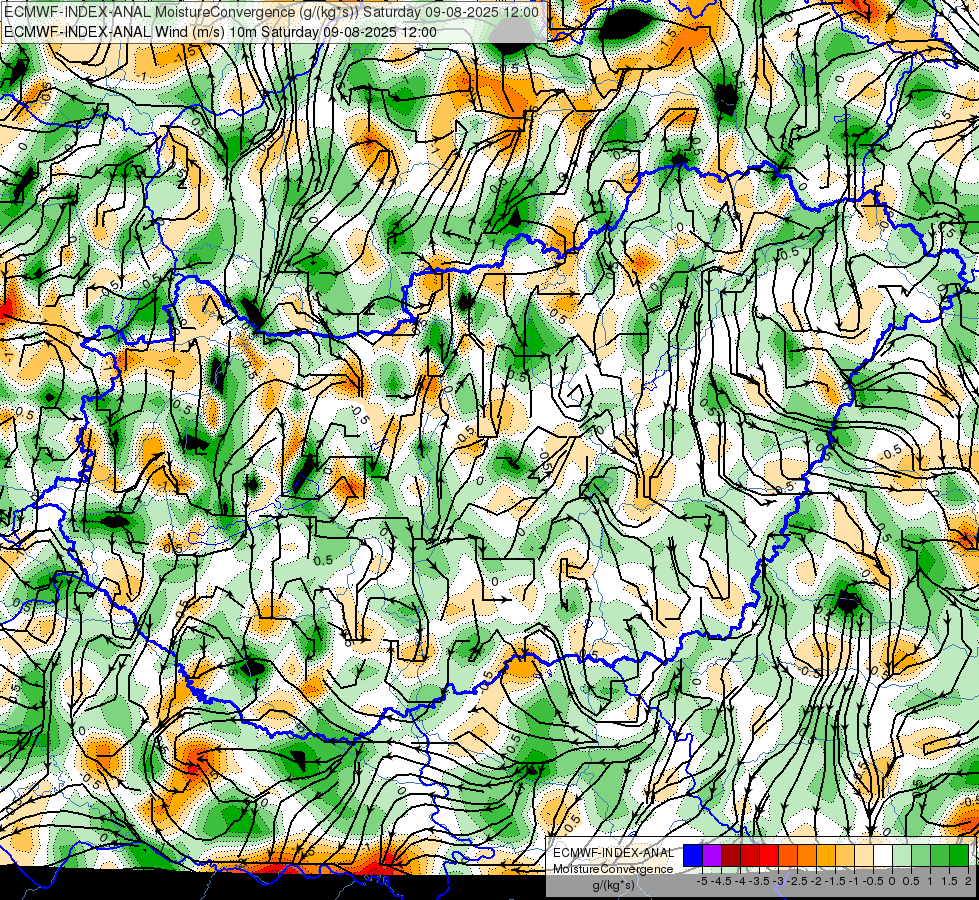Select the darkest red legend swatch
This screenshot has width=979, height=900.
(x=731, y=856)
